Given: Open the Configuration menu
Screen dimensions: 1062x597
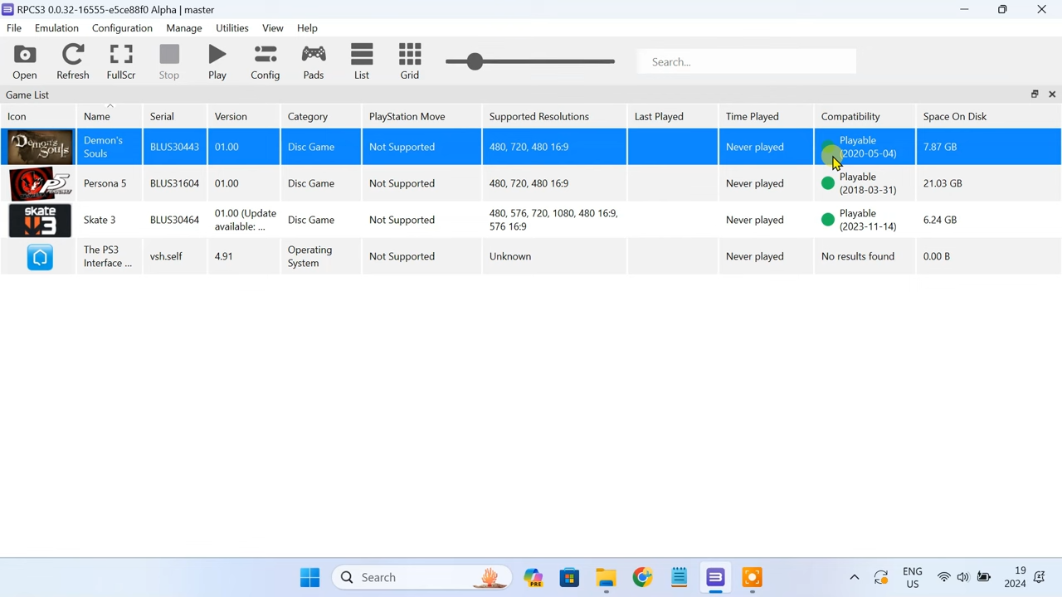Looking at the screenshot, I should (x=122, y=28).
